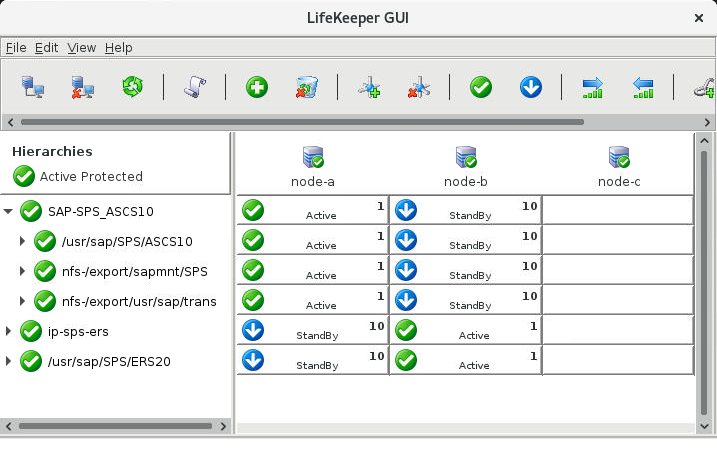
Task: Select the node-b server icon
Action: [x=466, y=157]
